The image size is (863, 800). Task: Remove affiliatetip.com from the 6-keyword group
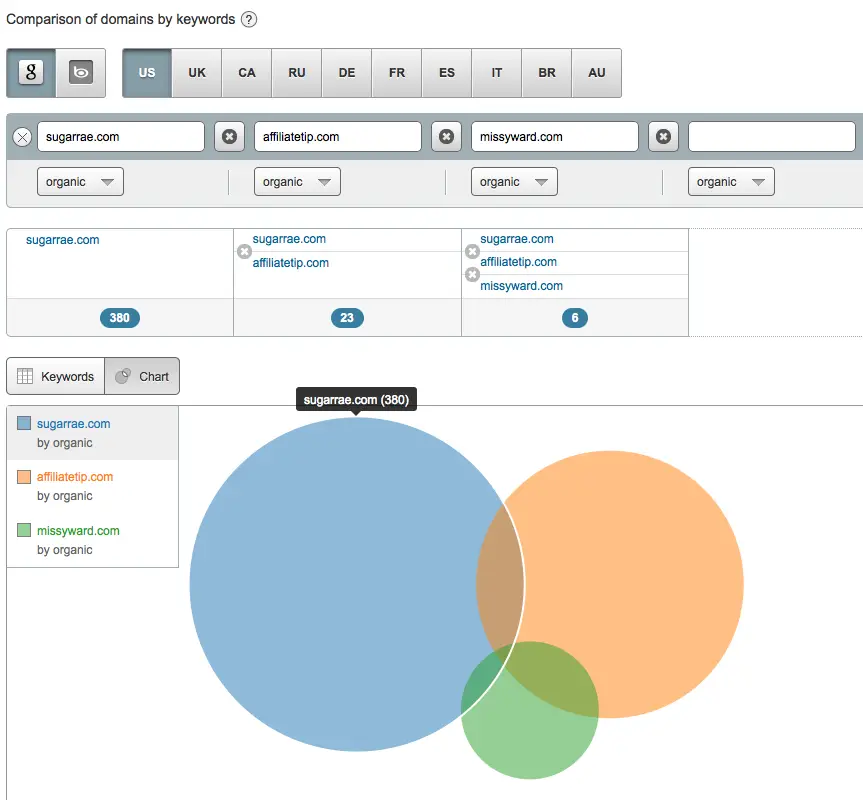[x=472, y=251]
